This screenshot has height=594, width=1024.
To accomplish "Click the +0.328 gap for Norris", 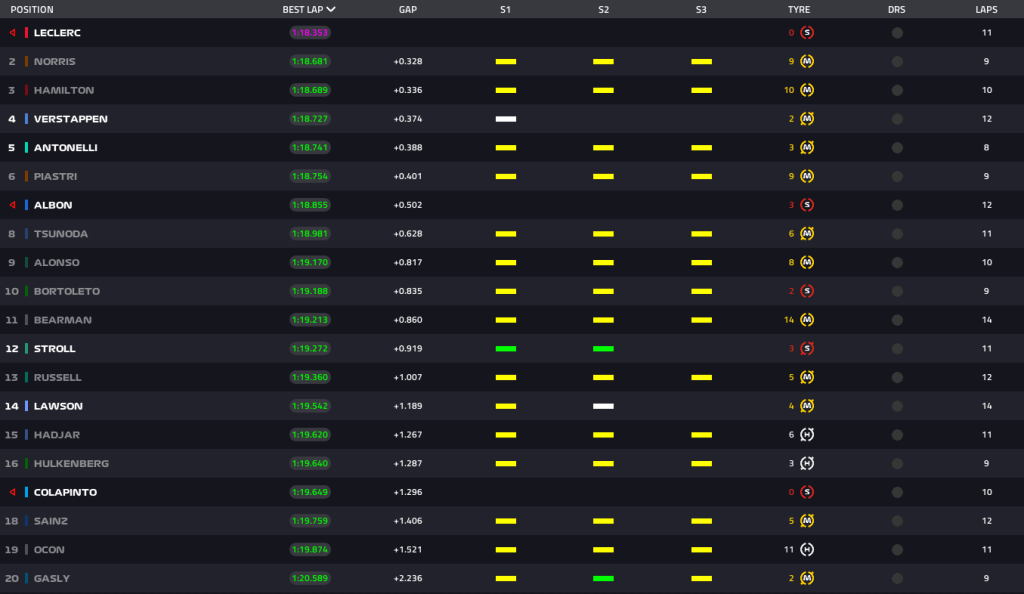I will 408,61.
